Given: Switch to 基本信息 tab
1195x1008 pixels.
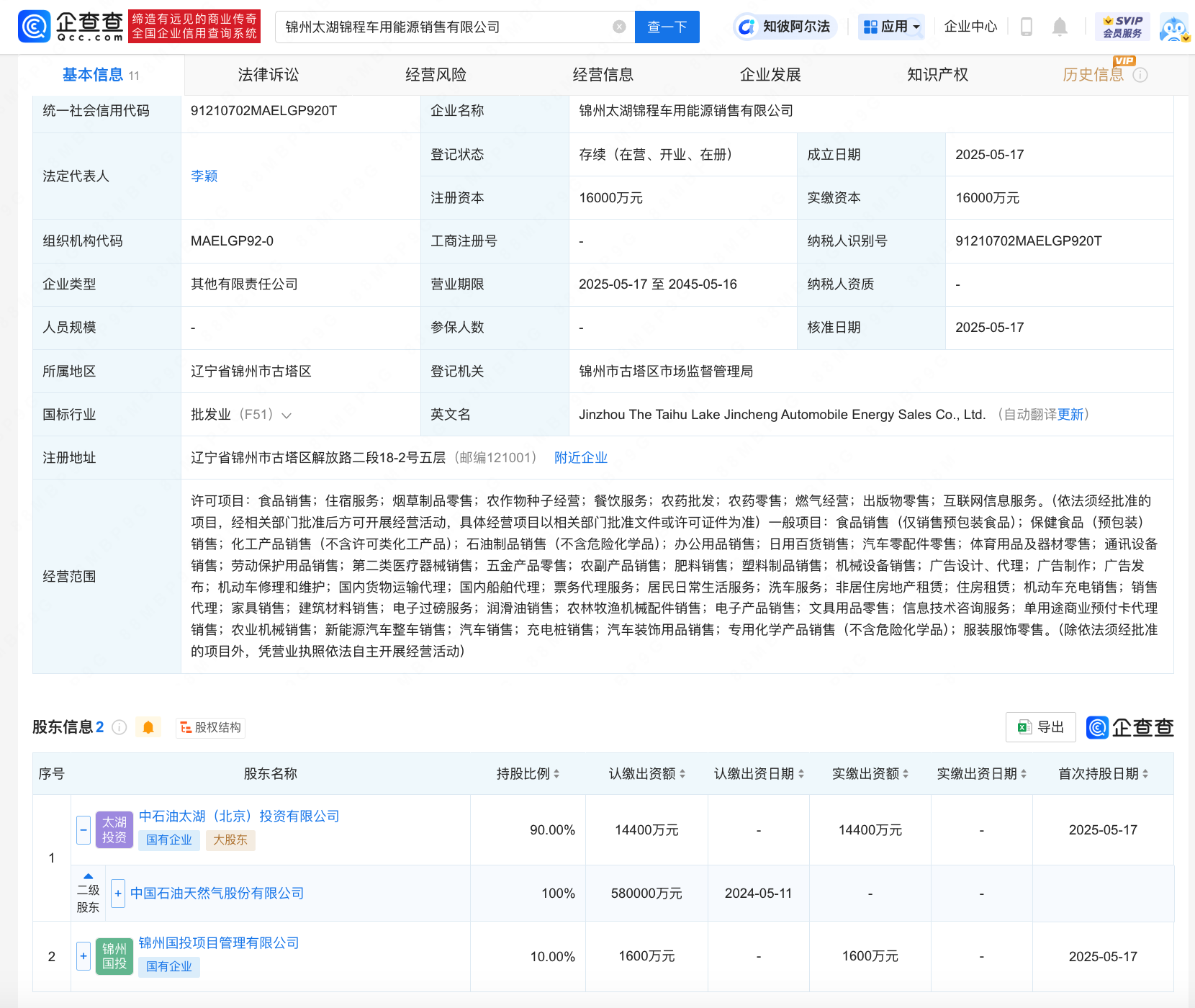Looking at the screenshot, I should pyautogui.click(x=101, y=75).
